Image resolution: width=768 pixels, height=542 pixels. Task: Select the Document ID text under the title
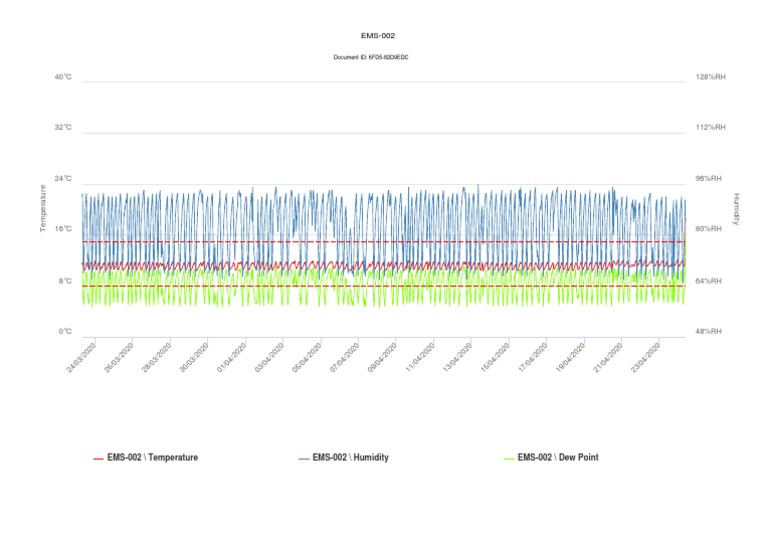(x=371, y=57)
